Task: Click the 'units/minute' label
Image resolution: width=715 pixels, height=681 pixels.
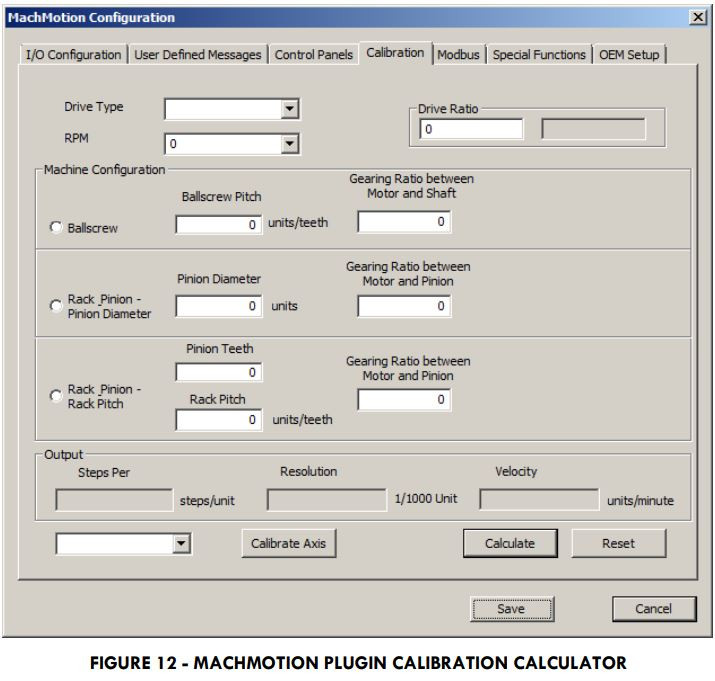Action: coord(640,501)
